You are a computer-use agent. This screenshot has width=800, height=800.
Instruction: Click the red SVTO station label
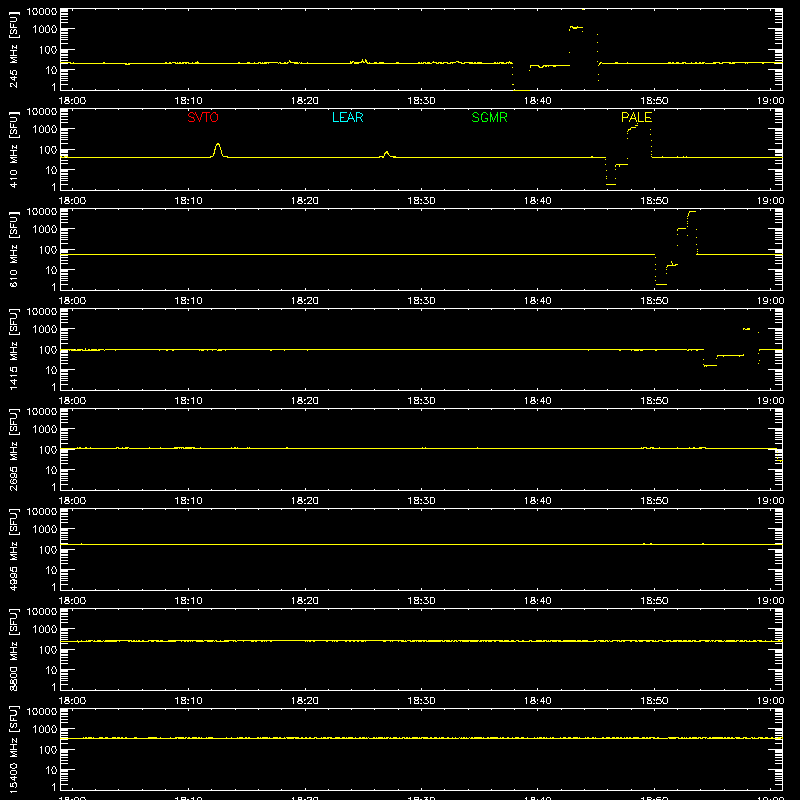click(203, 117)
